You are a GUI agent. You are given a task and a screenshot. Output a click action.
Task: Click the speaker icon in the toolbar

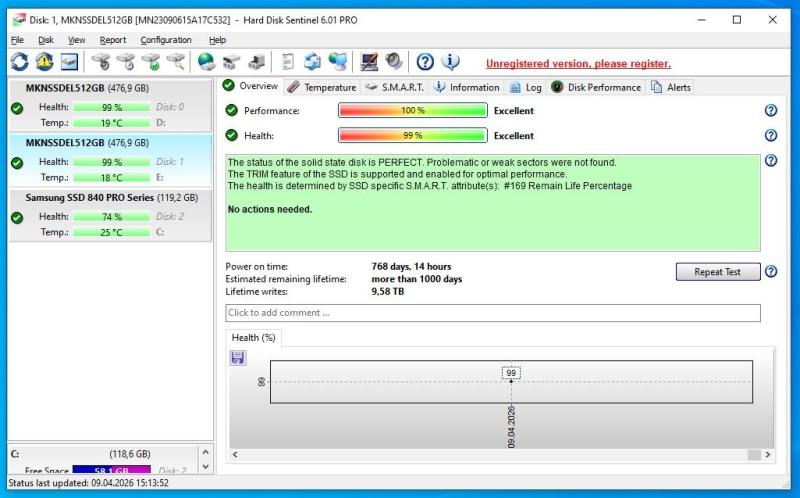click(x=394, y=62)
